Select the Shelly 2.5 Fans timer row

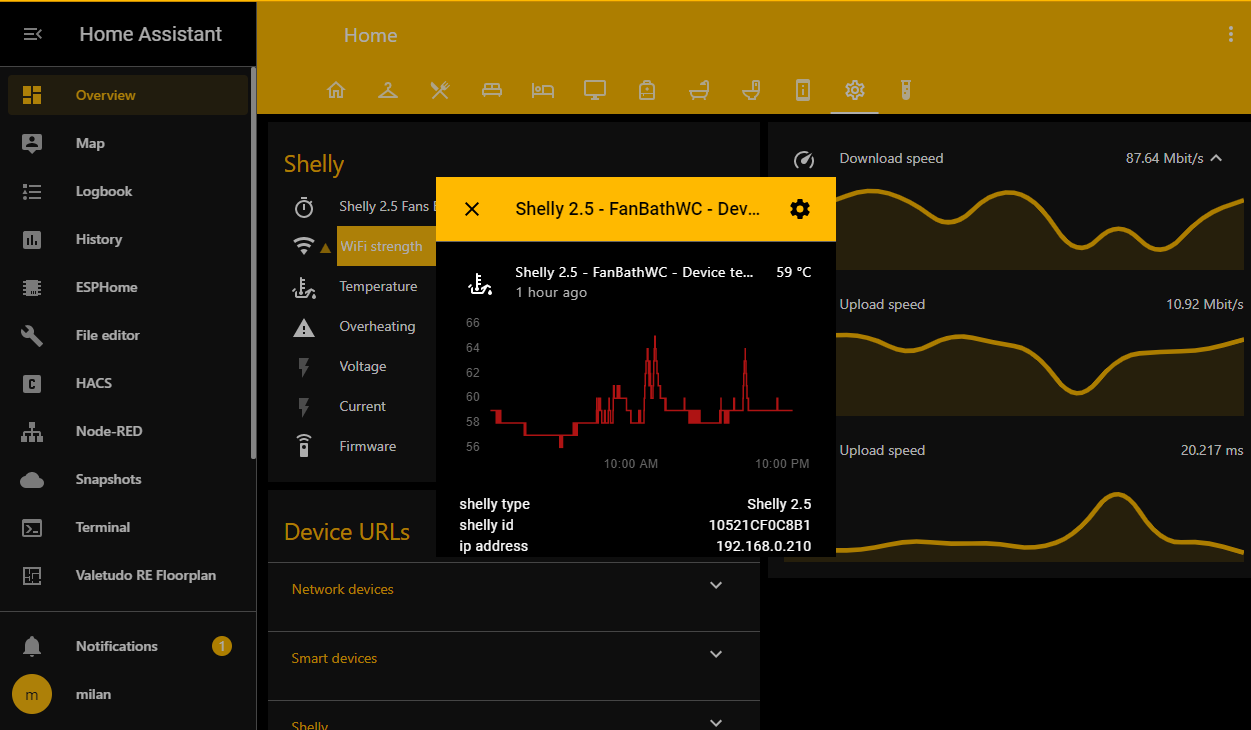point(360,207)
